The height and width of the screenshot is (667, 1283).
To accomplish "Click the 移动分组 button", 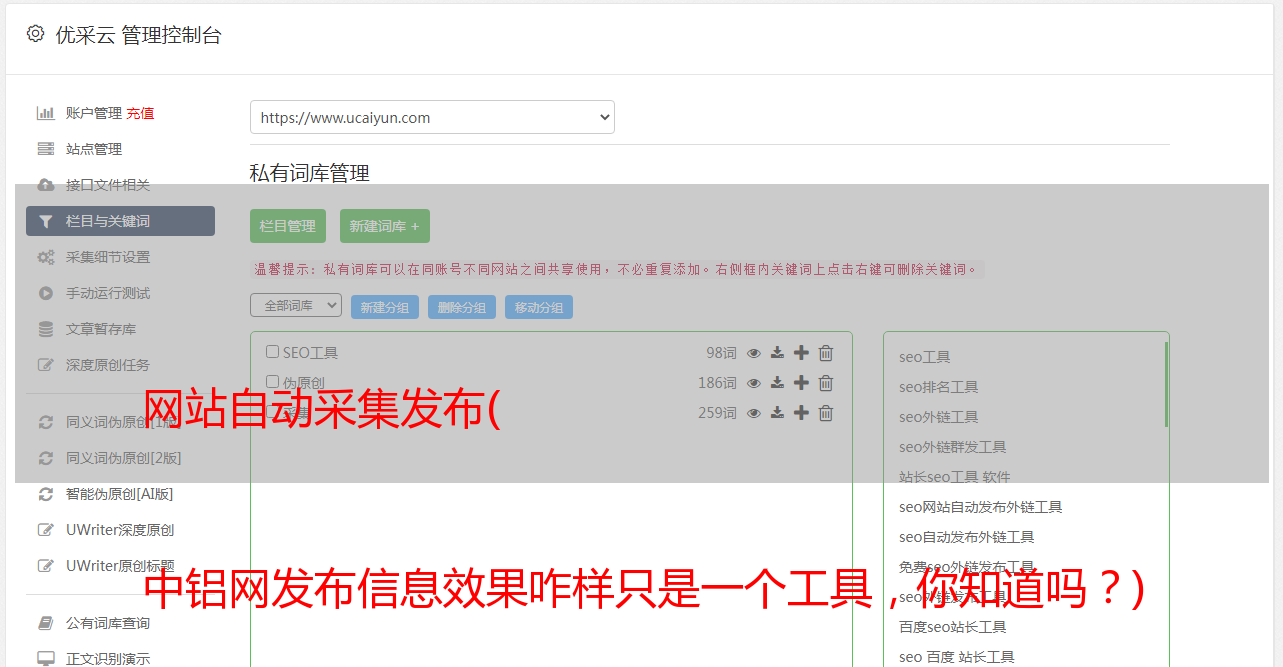I will (x=539, y=308).
